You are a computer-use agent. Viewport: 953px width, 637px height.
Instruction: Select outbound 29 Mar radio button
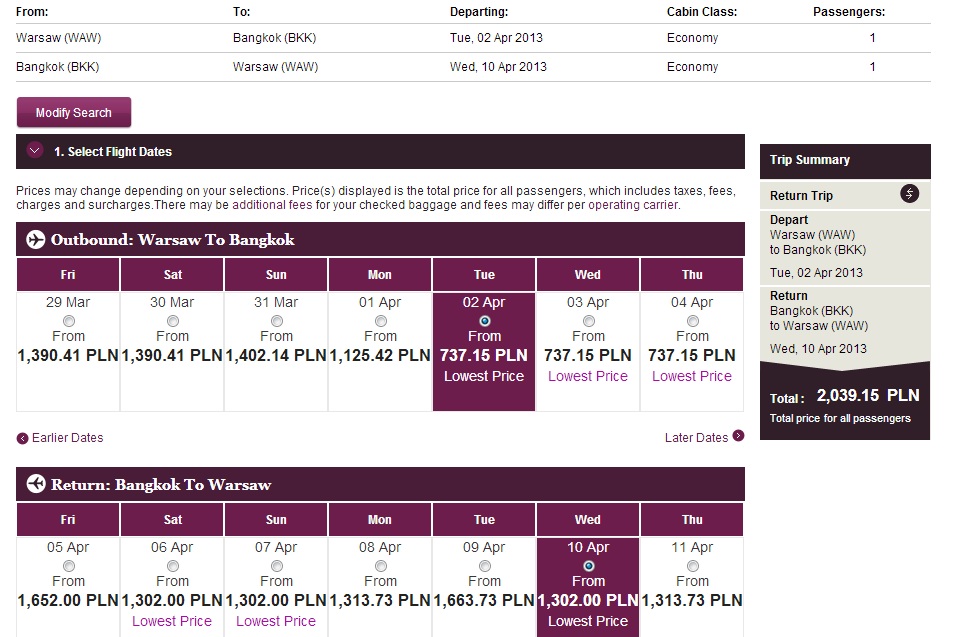pyautogui.click(x=69, y=320)
